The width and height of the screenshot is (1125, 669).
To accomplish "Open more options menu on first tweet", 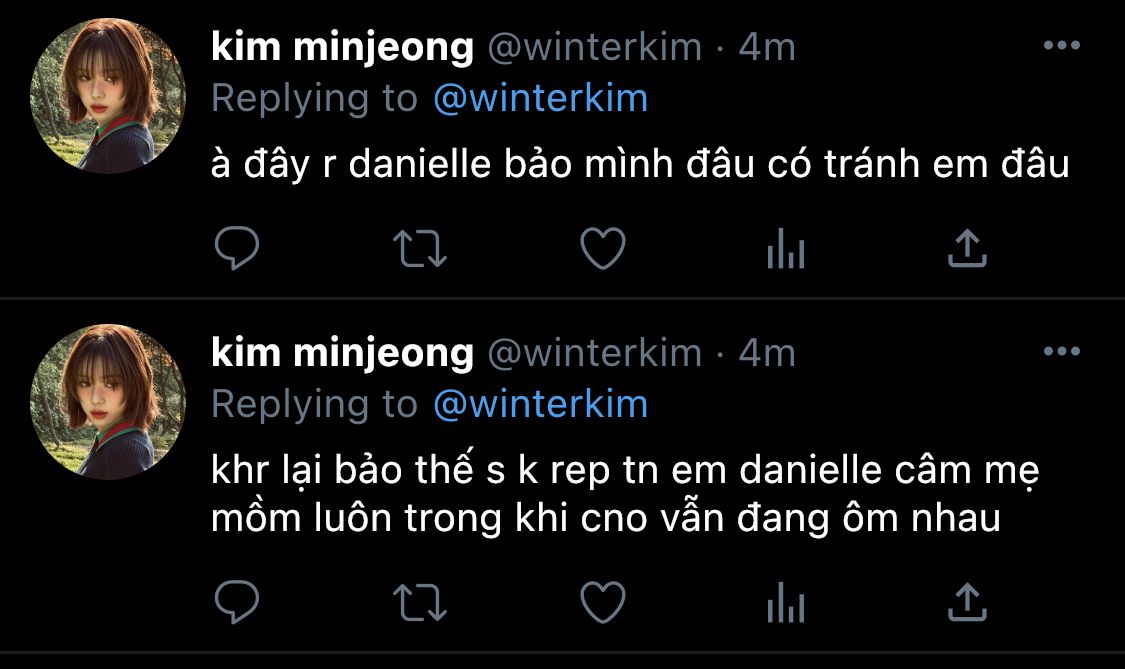I will 1062,45.
